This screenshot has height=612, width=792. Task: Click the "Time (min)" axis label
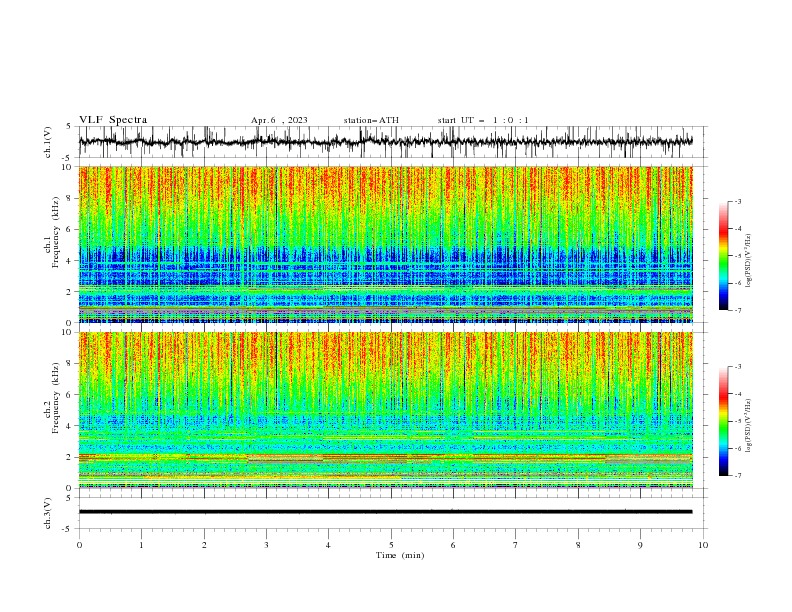(400, 555)
